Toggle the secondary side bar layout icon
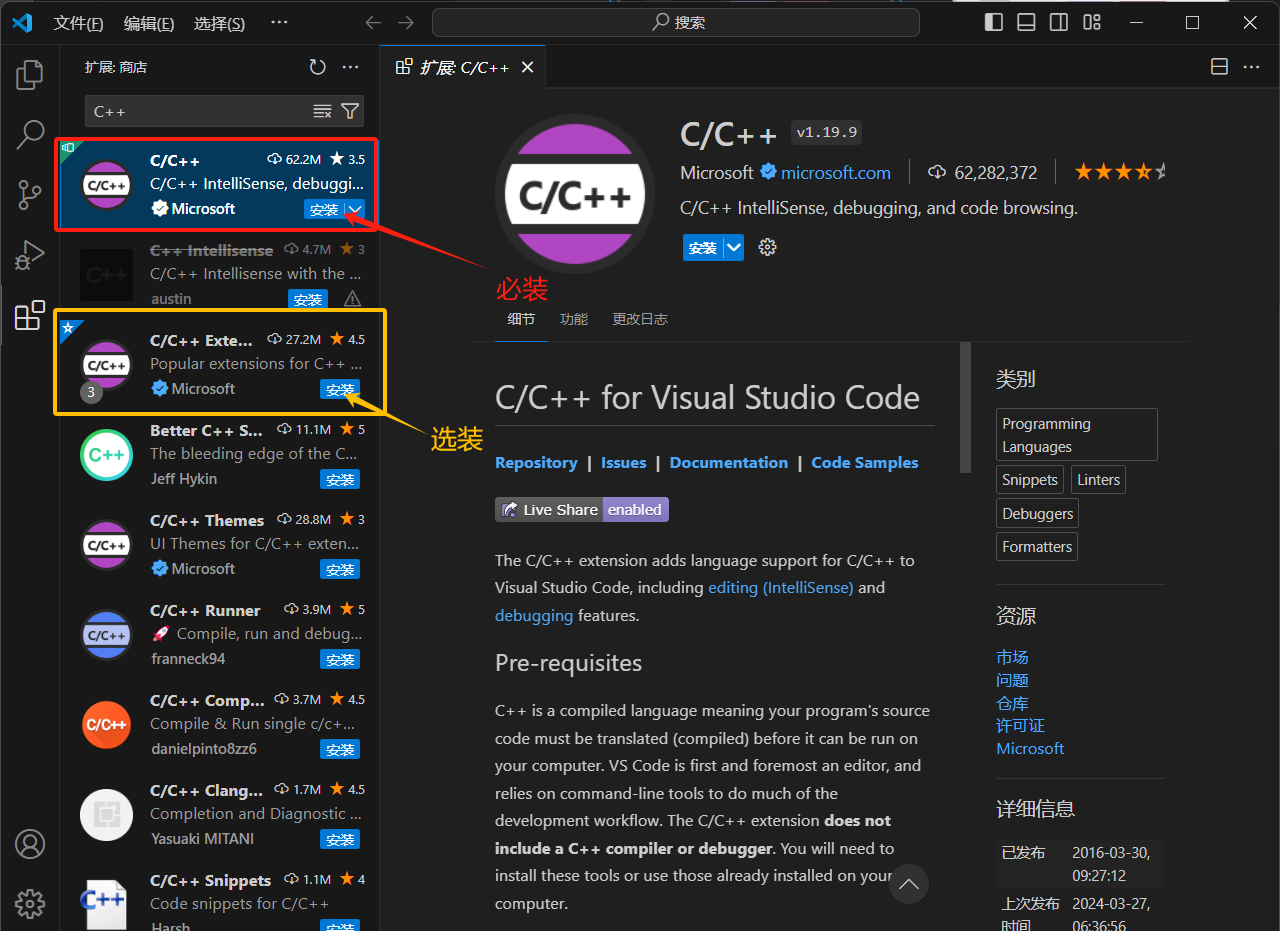The height and width of the screenshot is (931, 1280). 1059,22
